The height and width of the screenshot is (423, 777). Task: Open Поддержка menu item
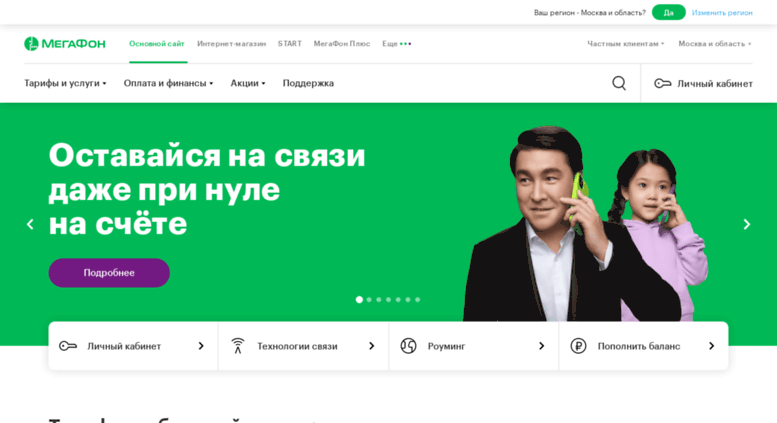pyautogui.click(x=308, y=83)
